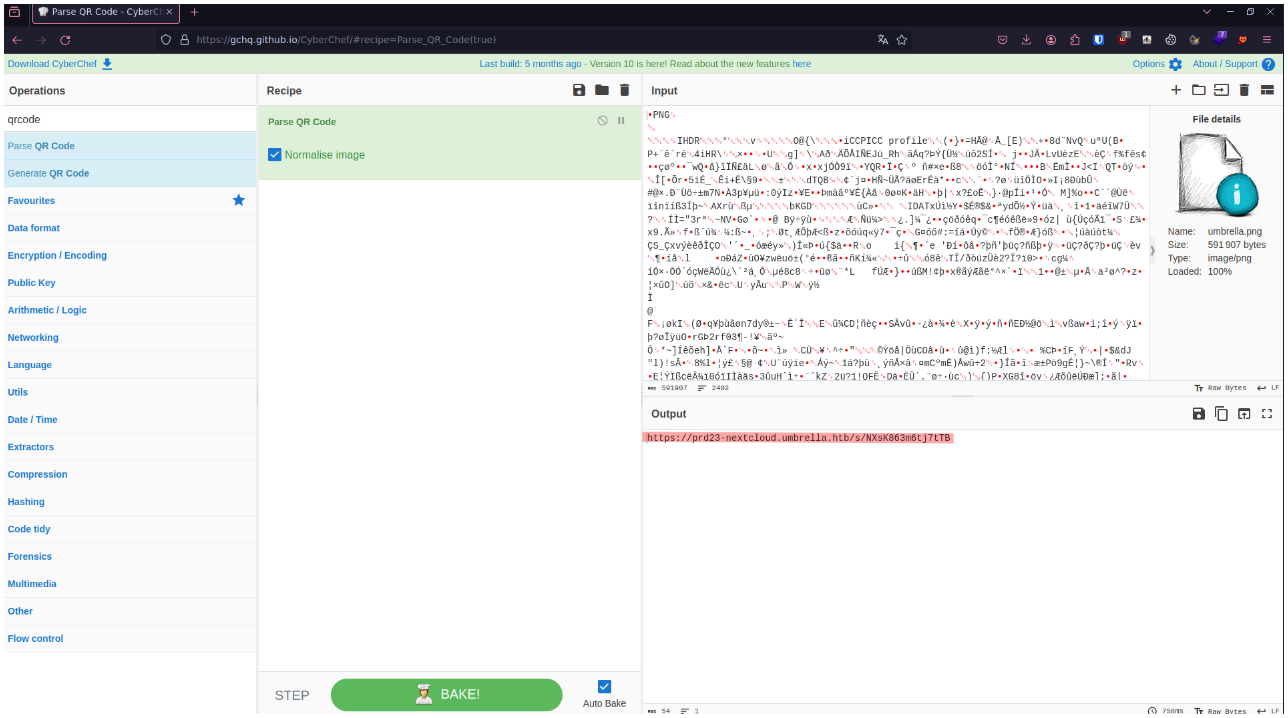
Task: Expand the Networking category
Action: 129,338
